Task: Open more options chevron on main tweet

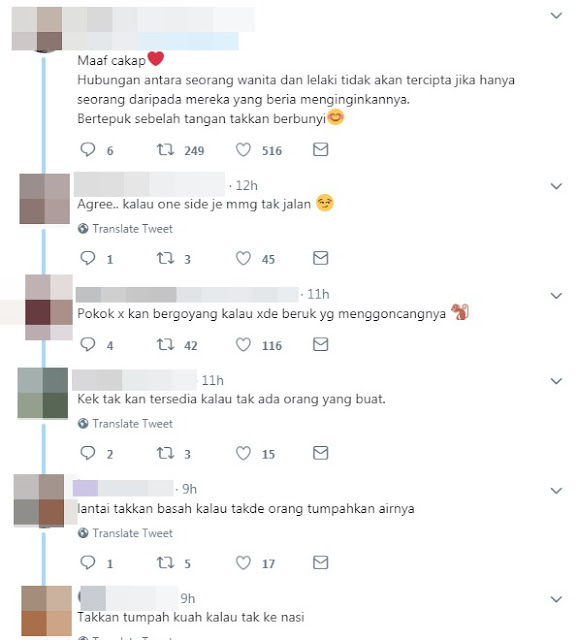Action: (x=556, y=16)
